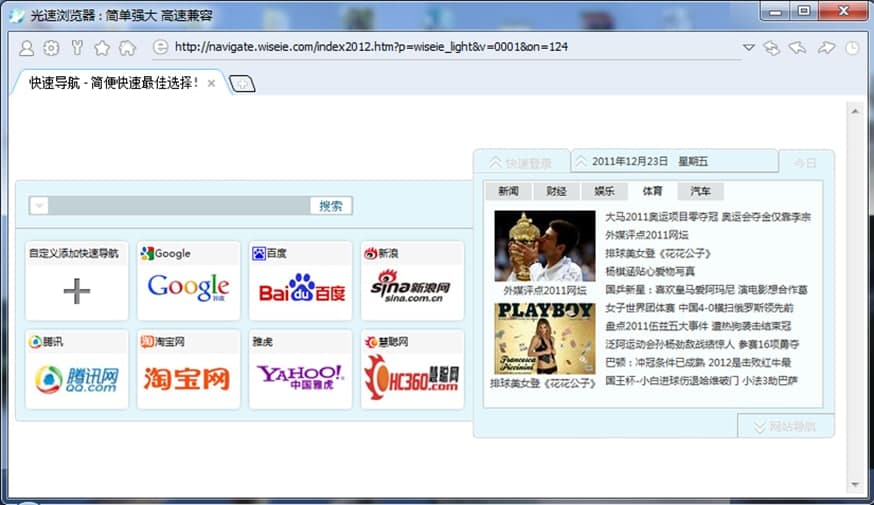Expand the 网站导航 panel
Image resolution: width=874 pixels, height=505 pixels.
(x=785, y=427)
